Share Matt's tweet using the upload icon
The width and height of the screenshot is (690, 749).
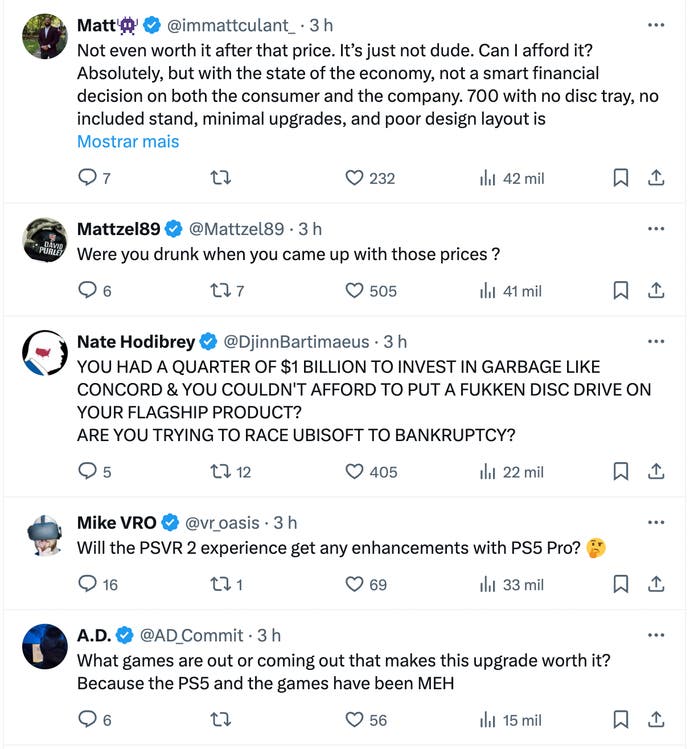point(656,178)
